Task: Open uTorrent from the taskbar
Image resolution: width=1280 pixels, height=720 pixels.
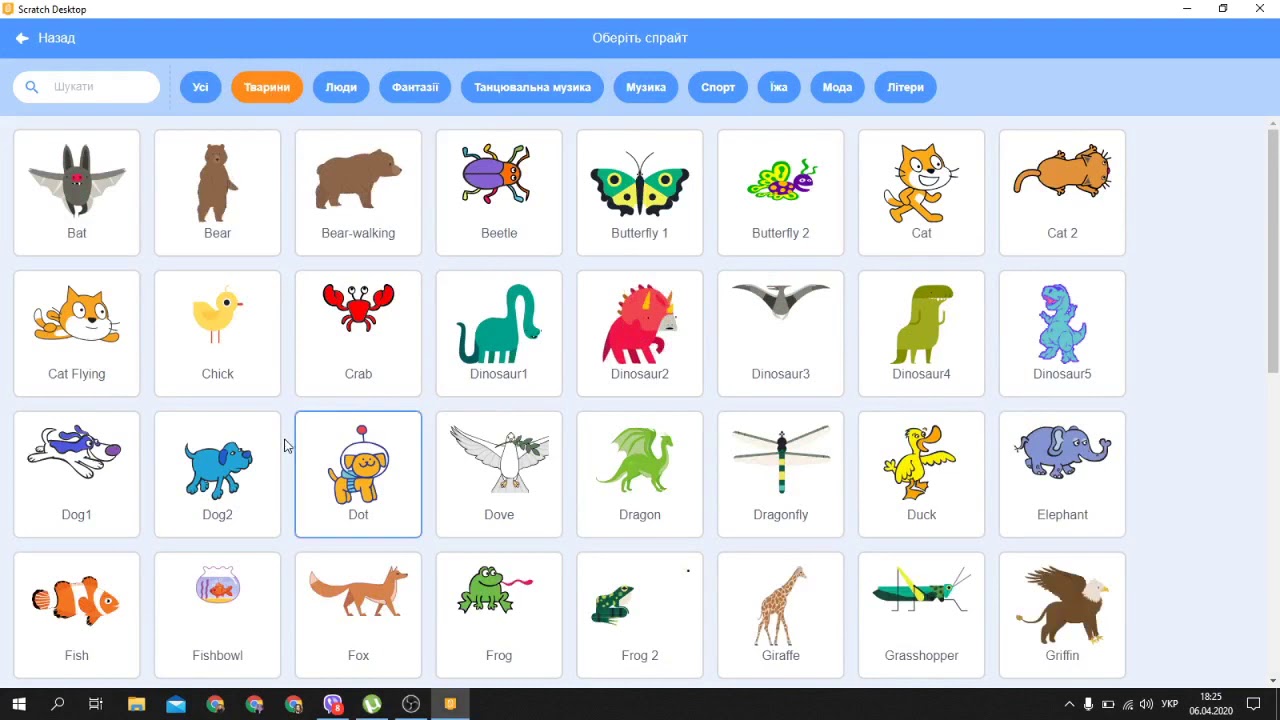Action: pos(372,704)
